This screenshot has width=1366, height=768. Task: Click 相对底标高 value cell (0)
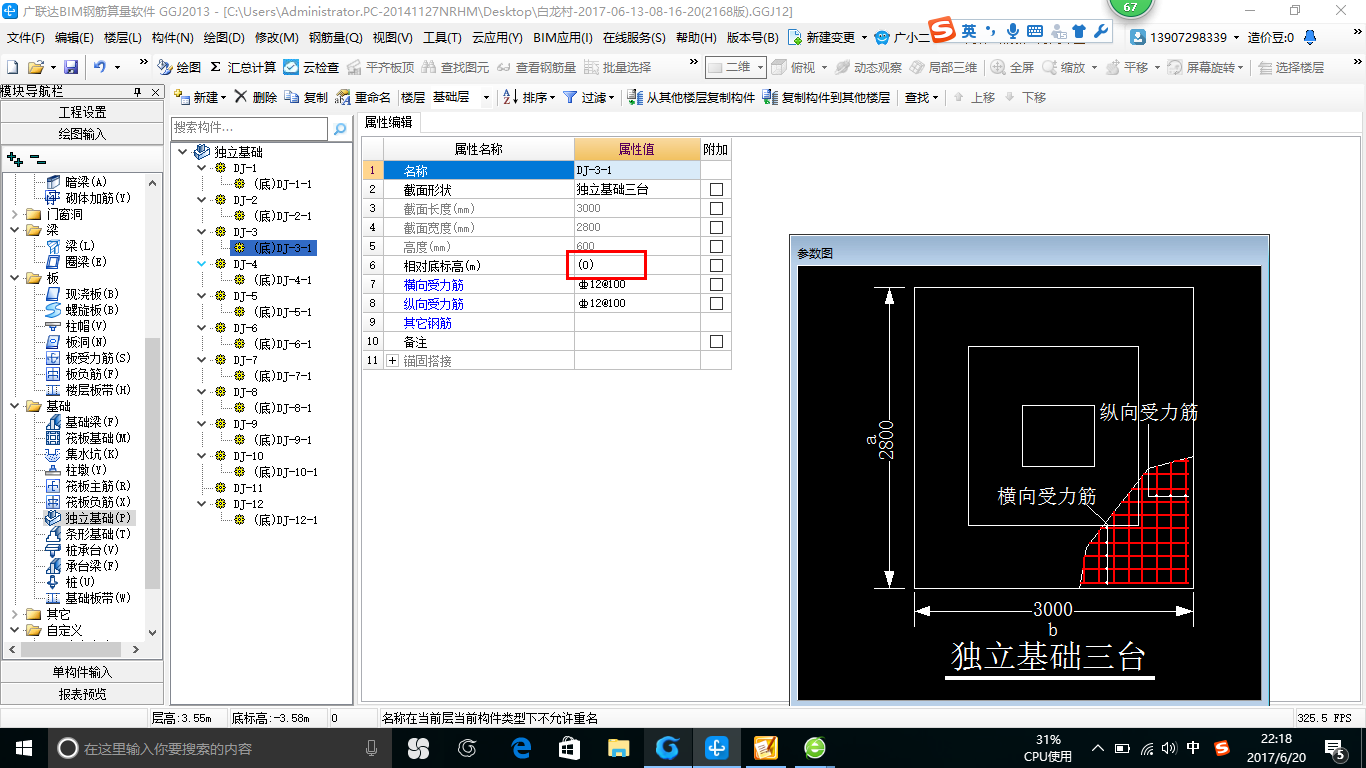coord(637,265)
